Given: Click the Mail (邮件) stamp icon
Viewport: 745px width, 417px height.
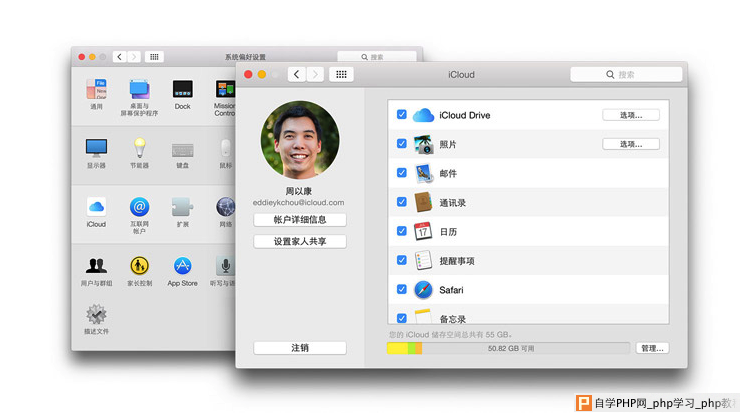Looking at the screenshot, I should click(423, 173).
